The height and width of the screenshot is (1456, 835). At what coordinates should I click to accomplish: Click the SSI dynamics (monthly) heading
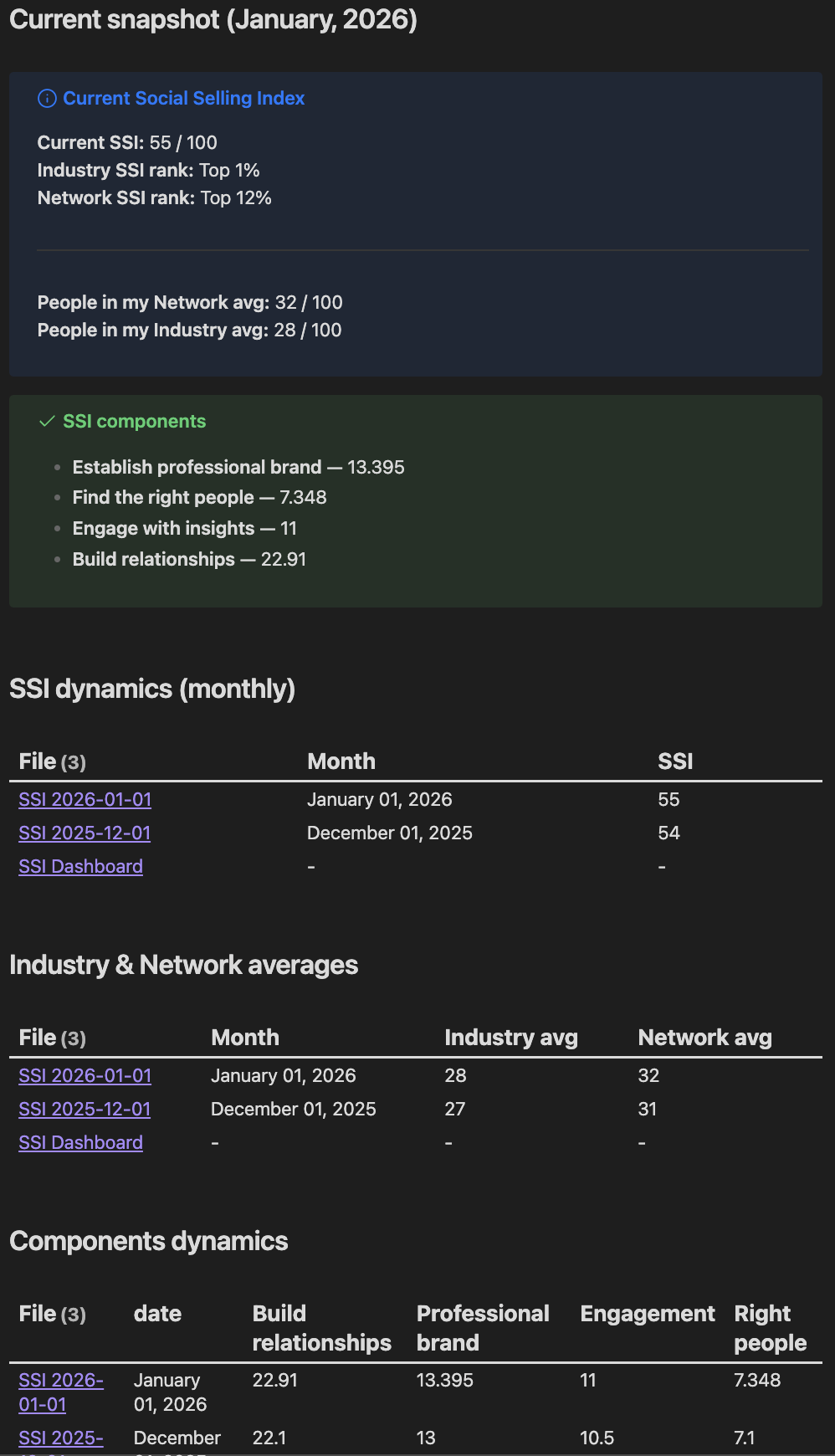152,689
